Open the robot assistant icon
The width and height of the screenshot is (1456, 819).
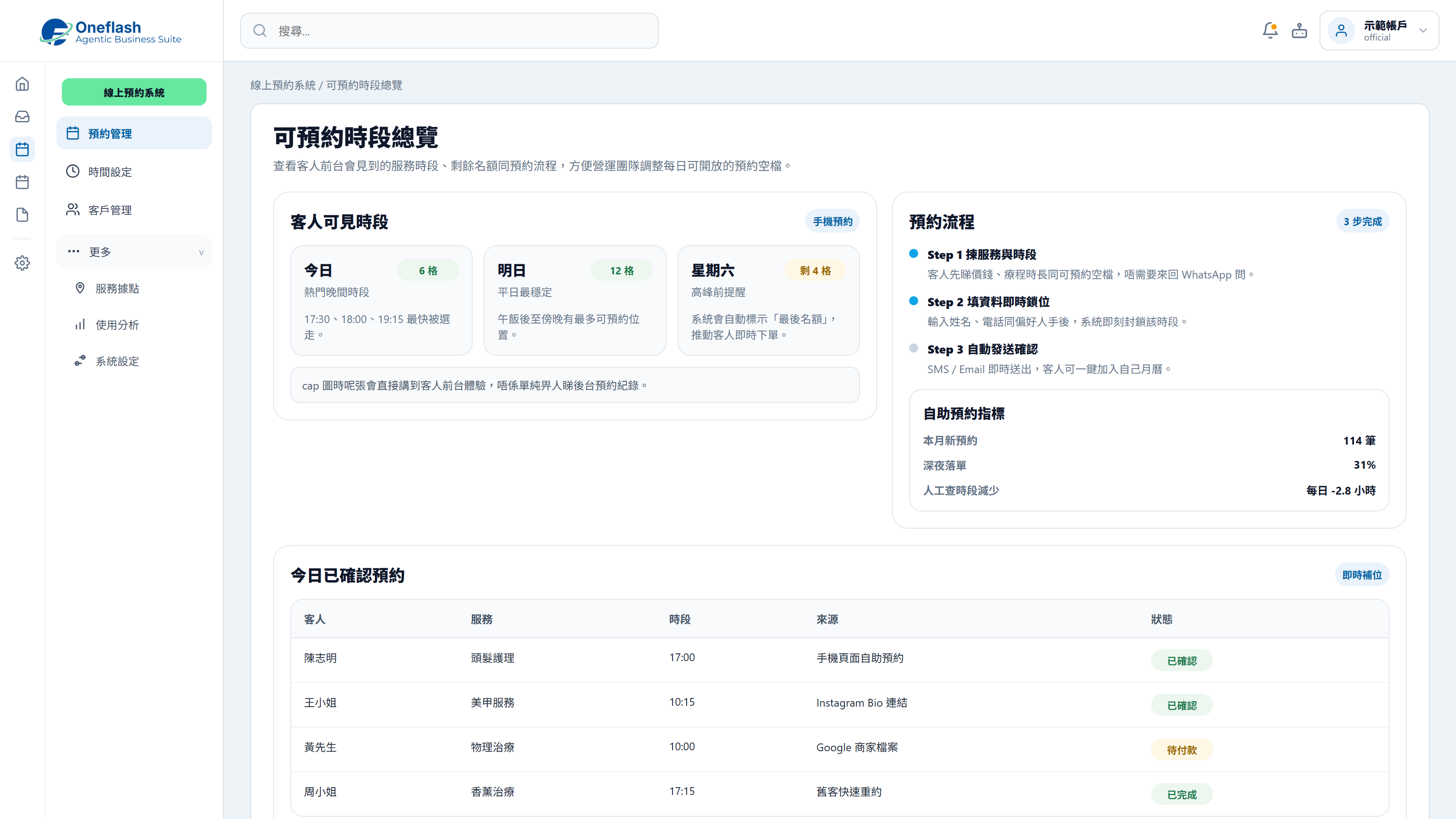(x=1299, y=30)
